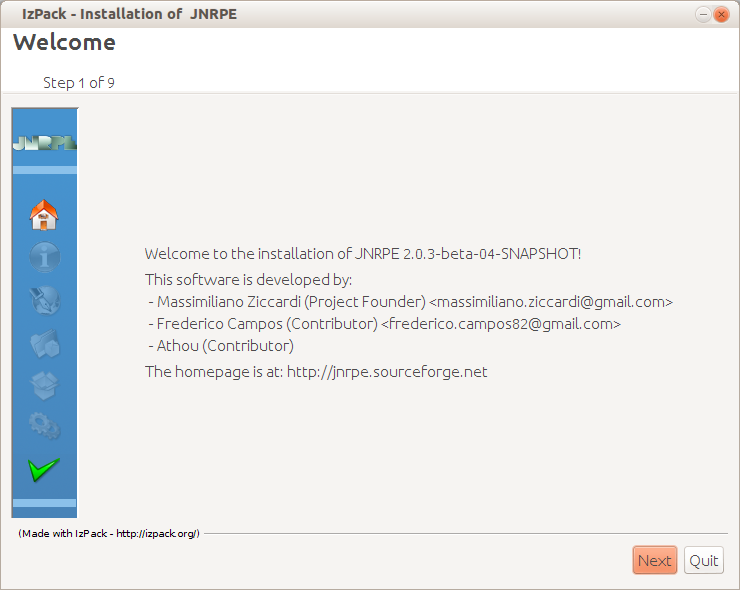740x590 pixels.
Task: Click the JNRPE logo in the sidebar
Action: [x=44, y=143]
